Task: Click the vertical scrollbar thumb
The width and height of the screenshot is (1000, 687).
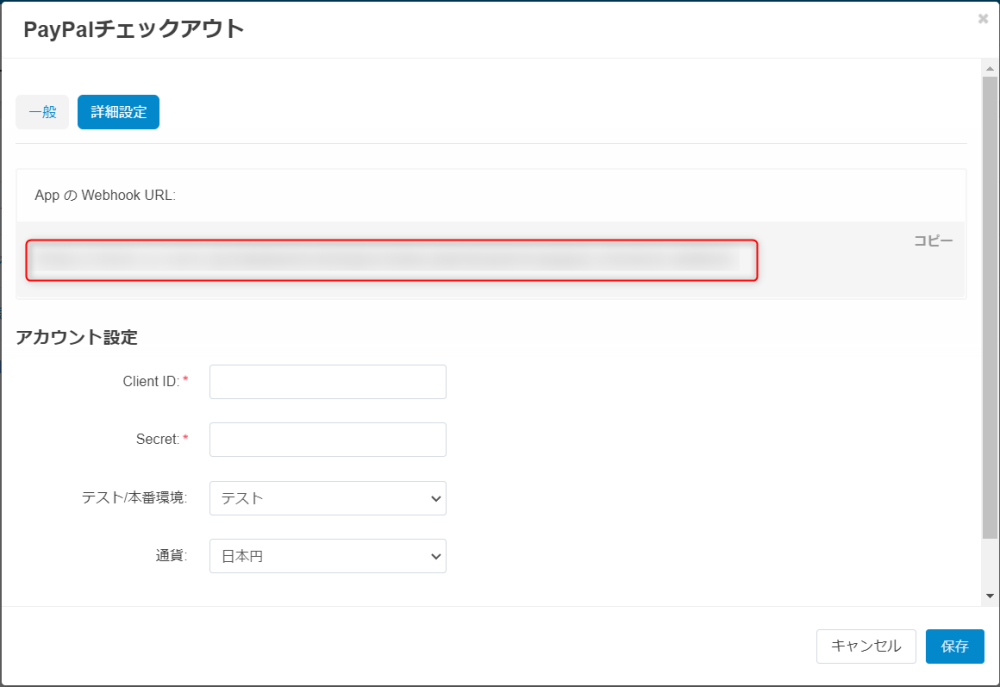Action: [x=990, y=310]
